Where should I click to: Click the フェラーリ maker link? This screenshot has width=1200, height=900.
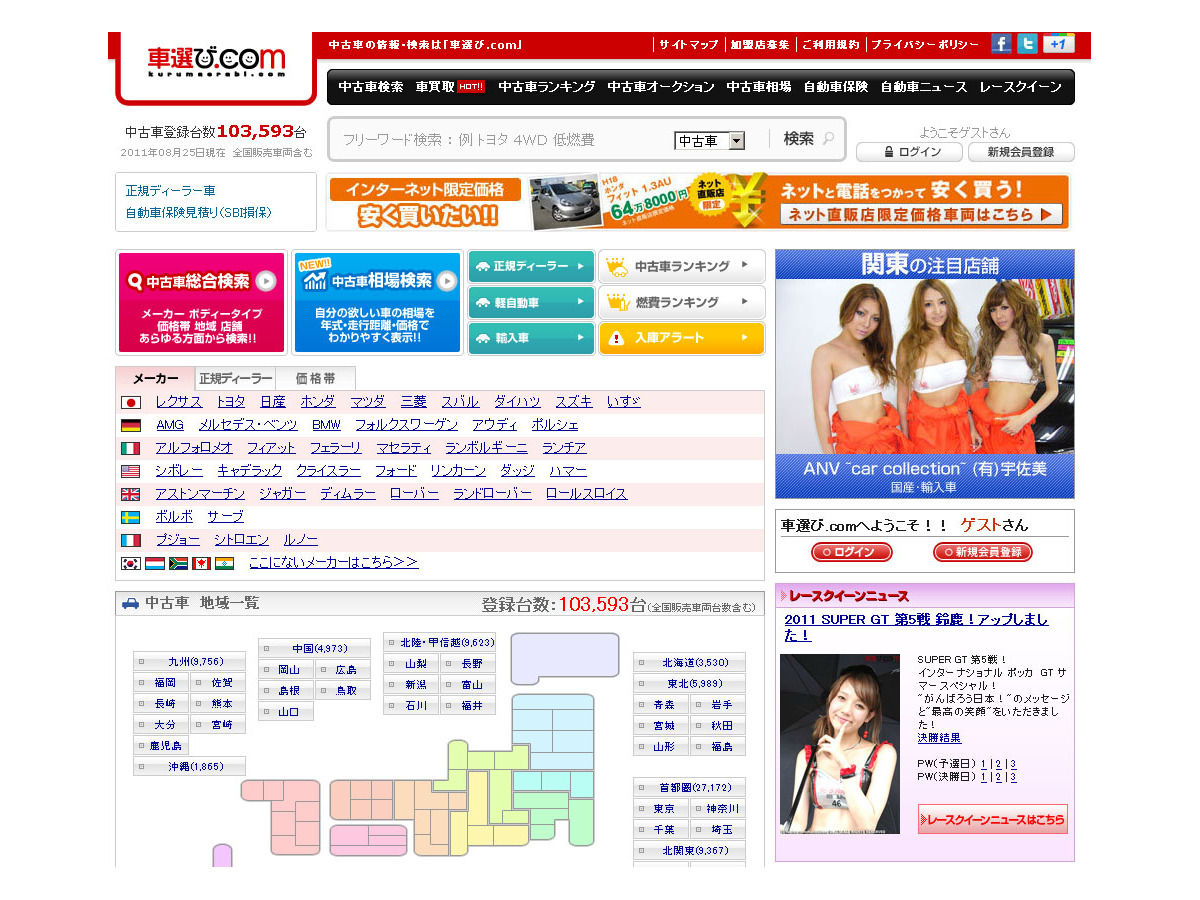coord(336,448)
